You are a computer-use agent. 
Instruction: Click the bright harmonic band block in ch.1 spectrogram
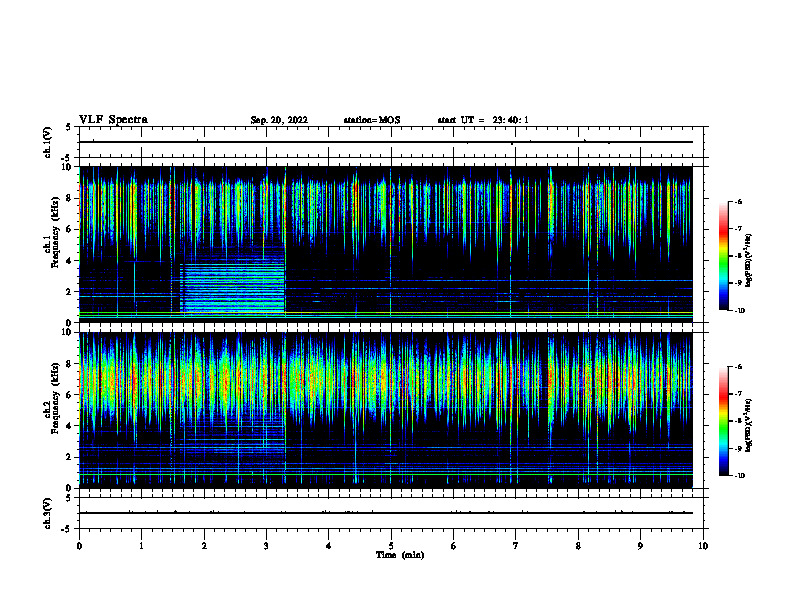click(x=233, y=287)
